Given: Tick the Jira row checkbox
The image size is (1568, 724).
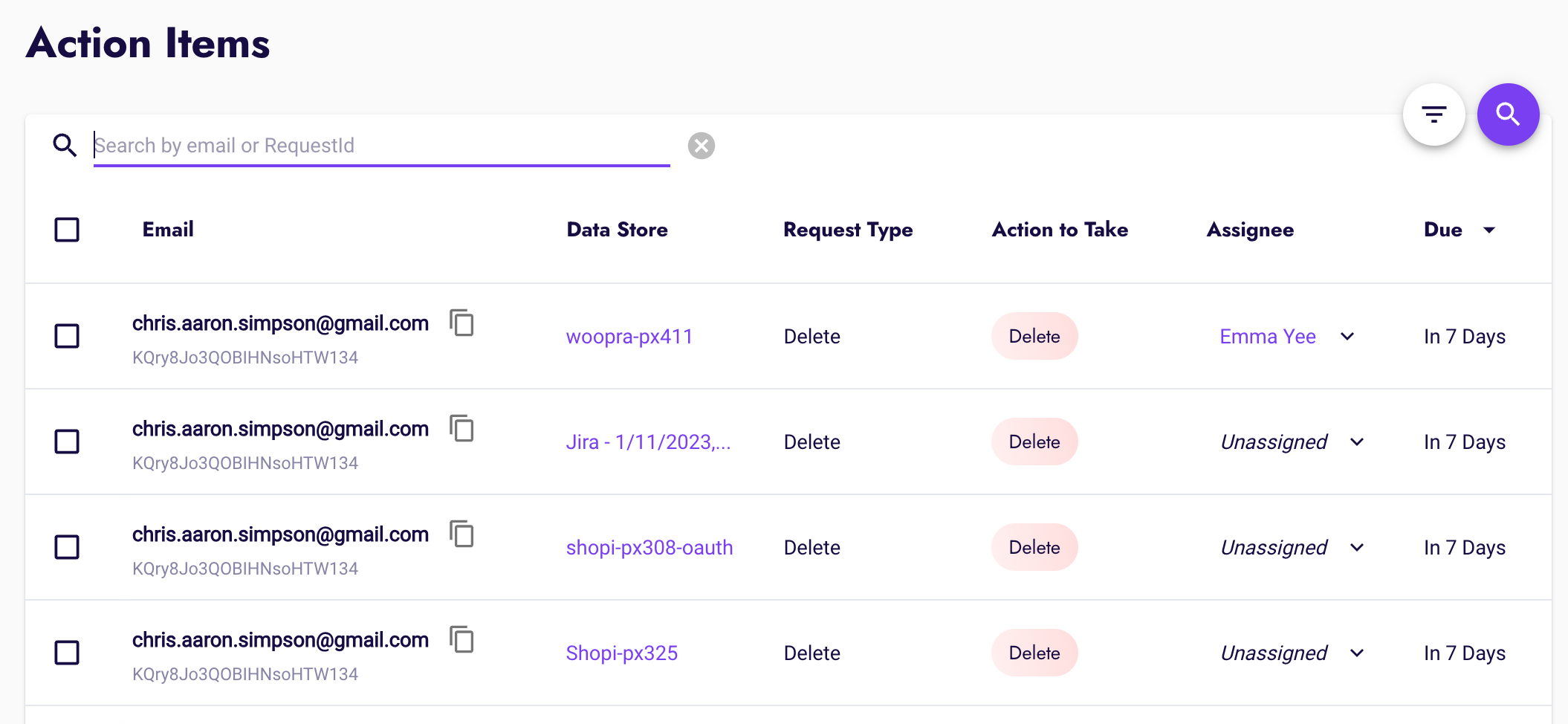Looking at the screenshot, I should 67,442.
